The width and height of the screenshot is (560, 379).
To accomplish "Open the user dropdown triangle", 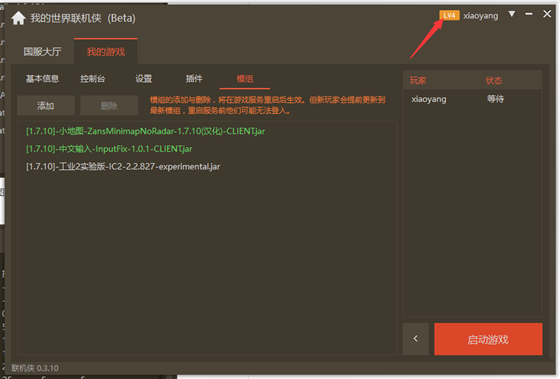I will tap(512, 14).
